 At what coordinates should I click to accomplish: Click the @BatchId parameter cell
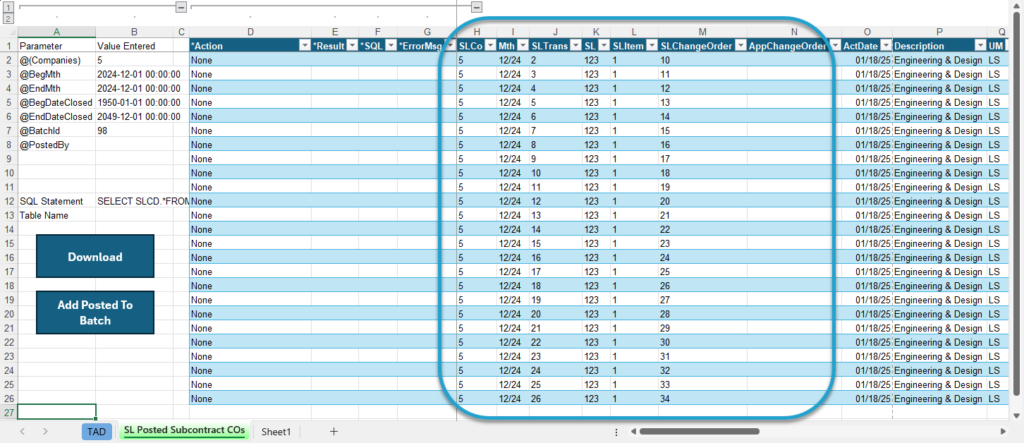tap(57, 131)
